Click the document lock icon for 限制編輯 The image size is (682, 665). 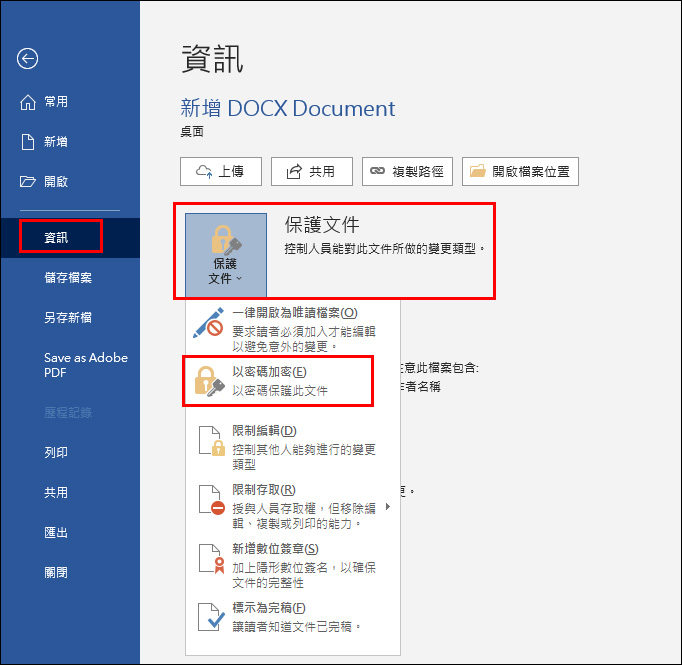pyautogui.click(x=212, y=441)
